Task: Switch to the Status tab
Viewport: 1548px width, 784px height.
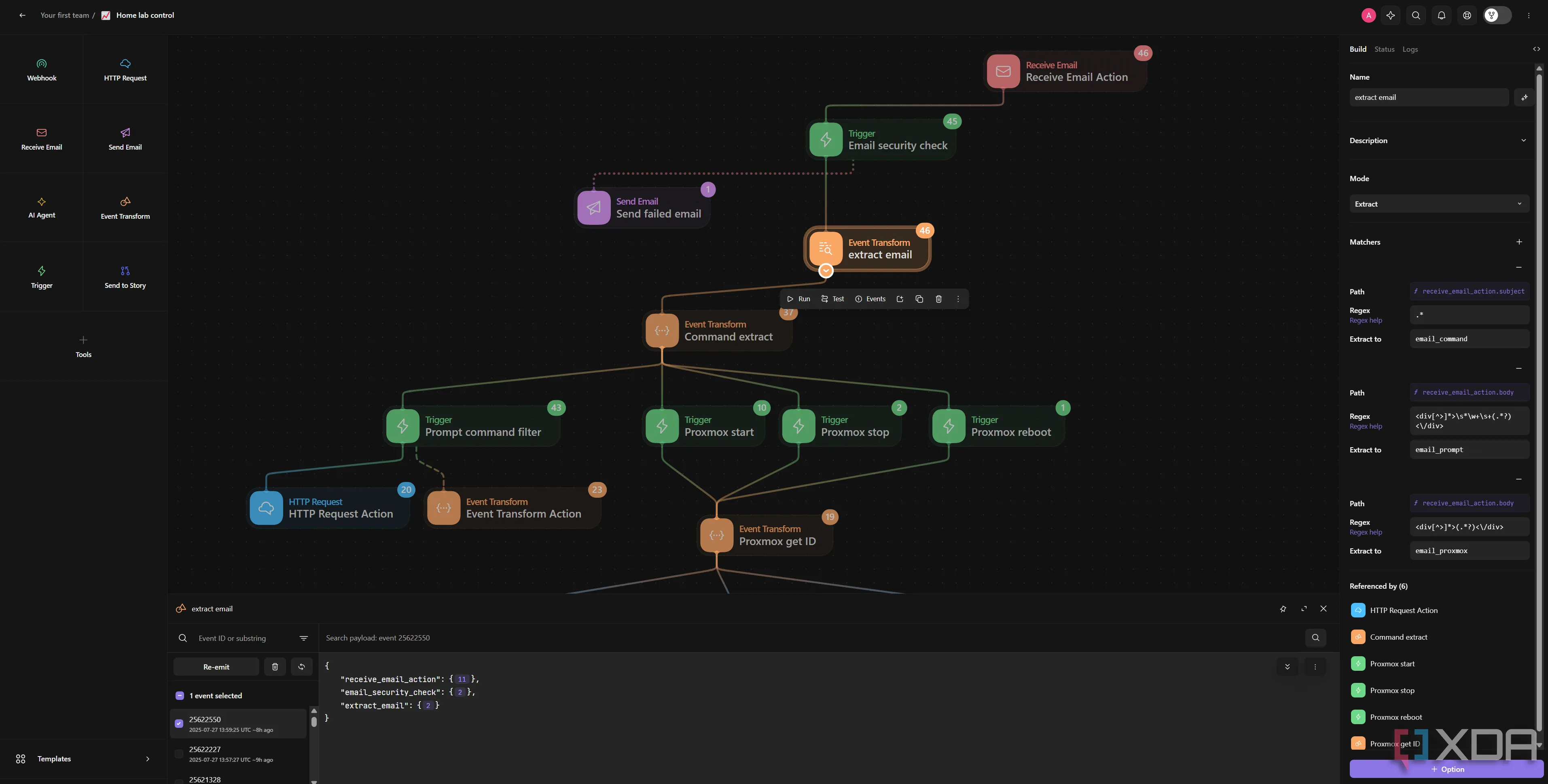Action: tap(1384, 49)
